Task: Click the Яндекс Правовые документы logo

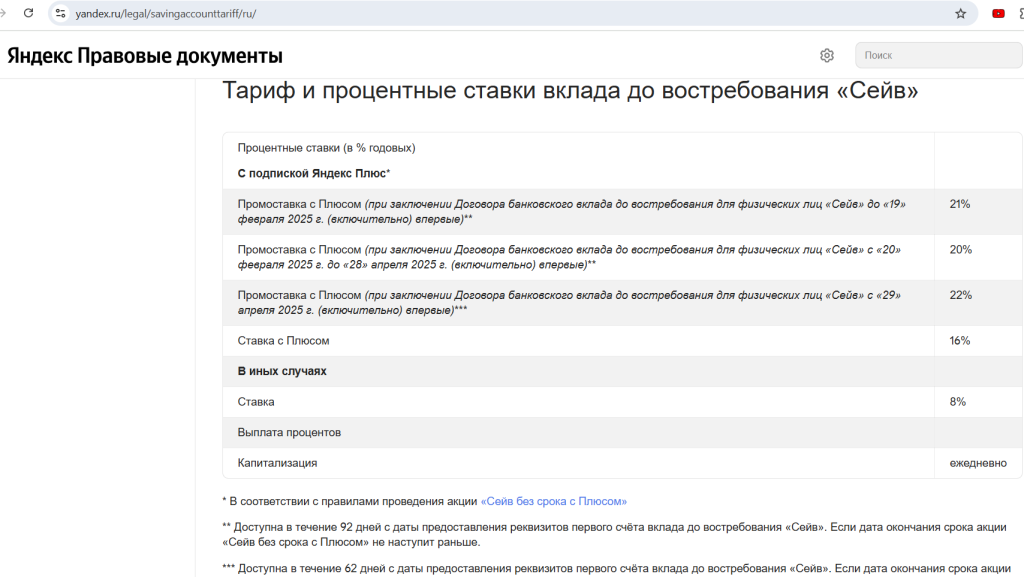Action: point(145,56)
